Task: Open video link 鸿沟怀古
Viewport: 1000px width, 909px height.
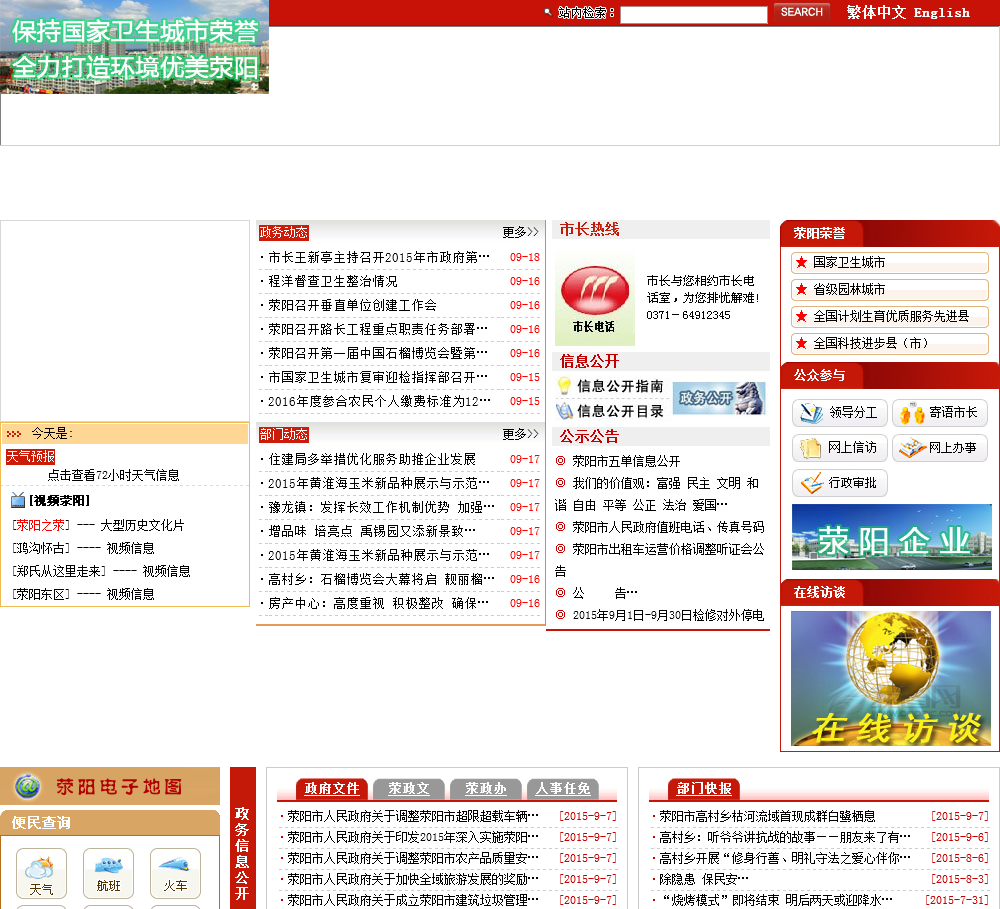Action: (41, 548)
